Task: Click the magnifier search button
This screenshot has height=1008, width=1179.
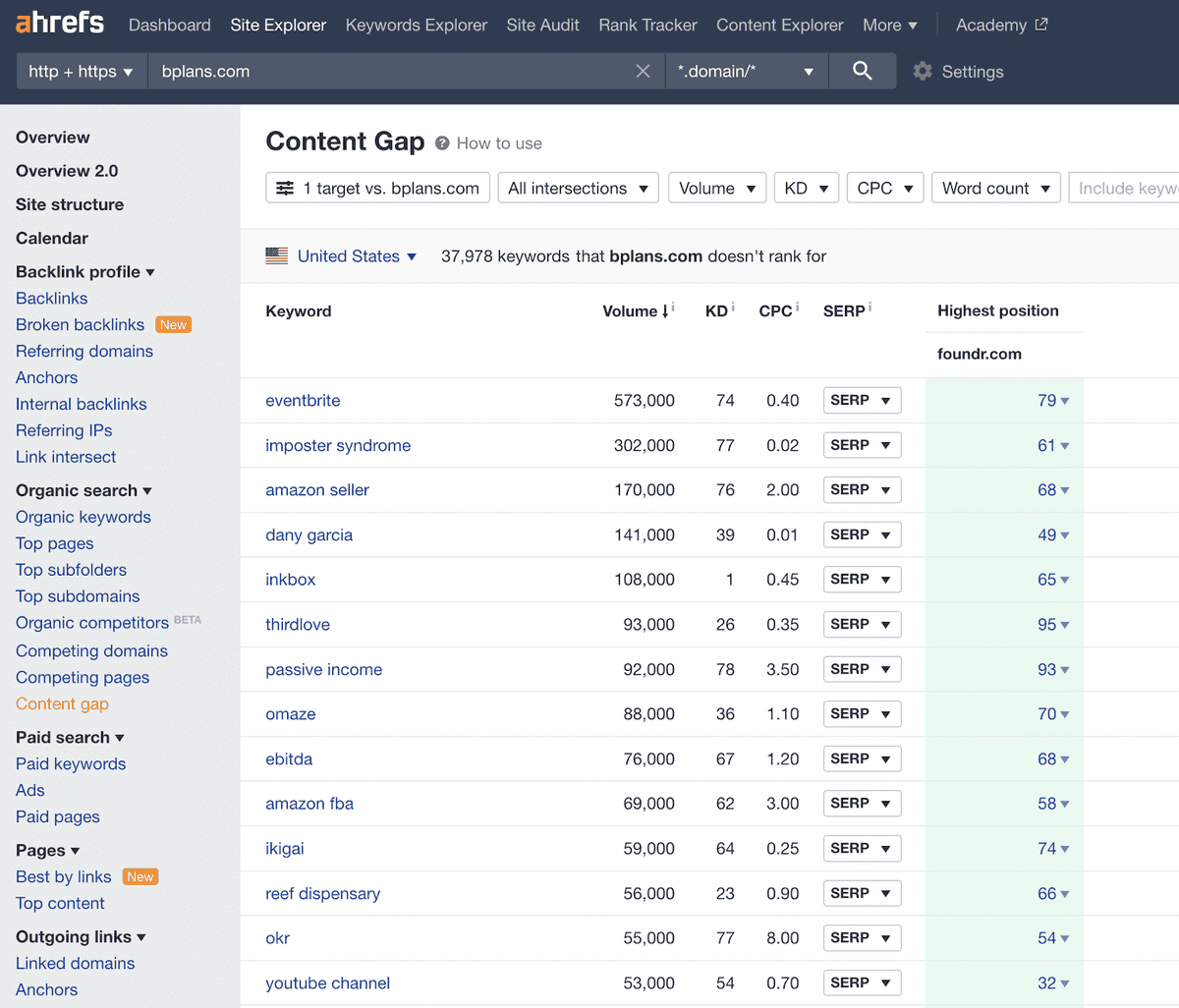Action: tap(863, 71)
